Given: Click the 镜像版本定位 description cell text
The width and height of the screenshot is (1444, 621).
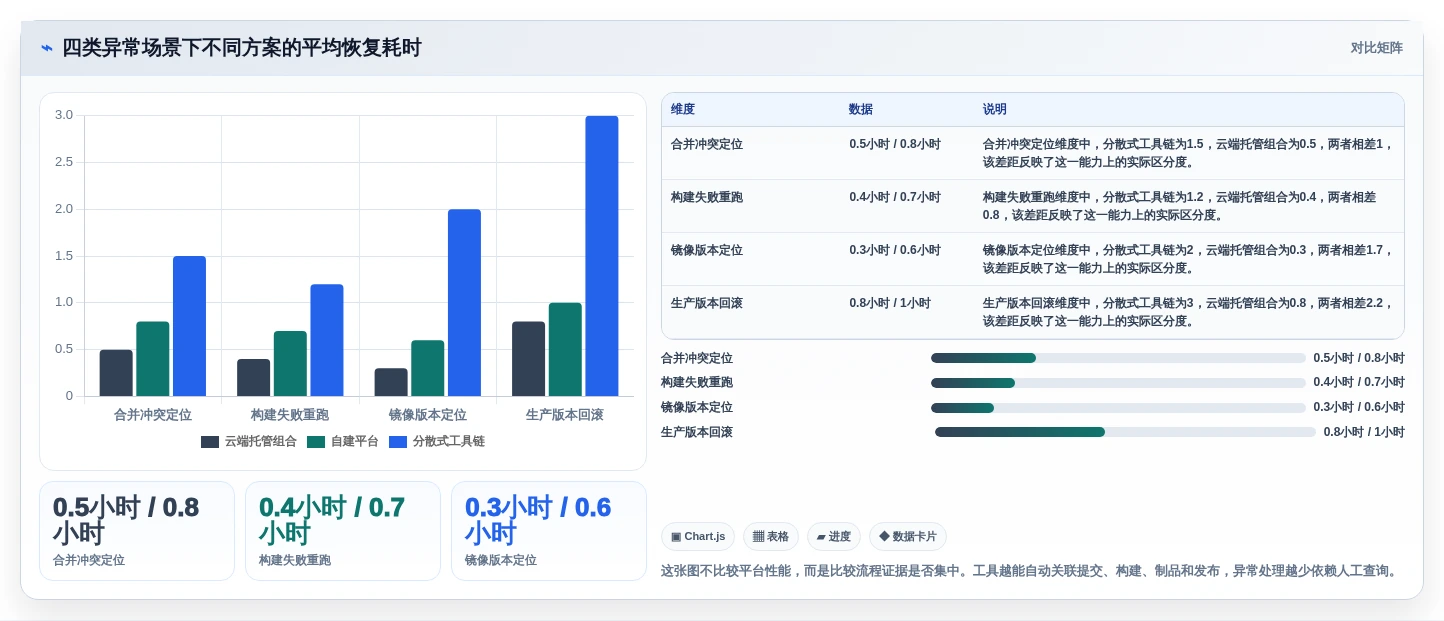Looking at the screenshot, I should (x=1188, y=259).
